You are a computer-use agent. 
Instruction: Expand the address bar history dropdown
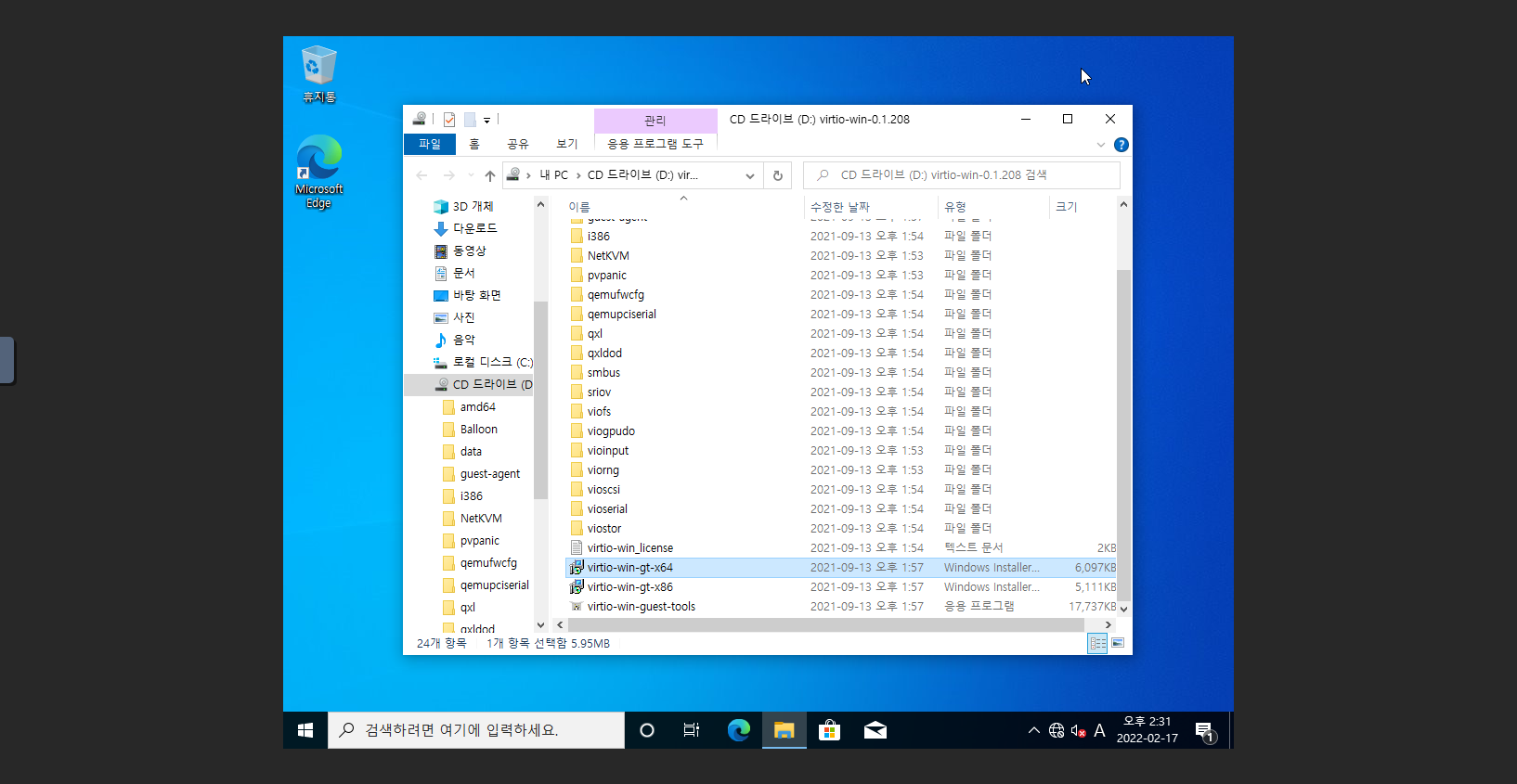[x=749, y=175]
